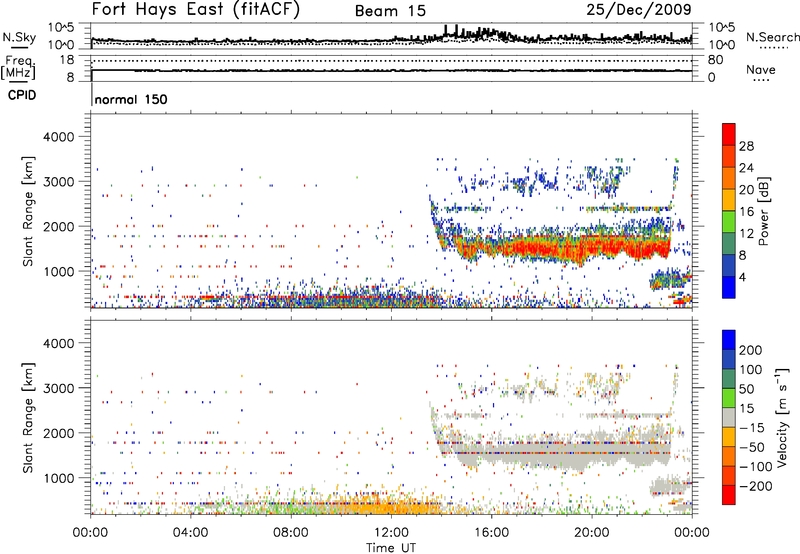This screenshot has width=800, height=554.
Task: Click the 'Power [dB]' colorbar label
Action: pos(763,211)
